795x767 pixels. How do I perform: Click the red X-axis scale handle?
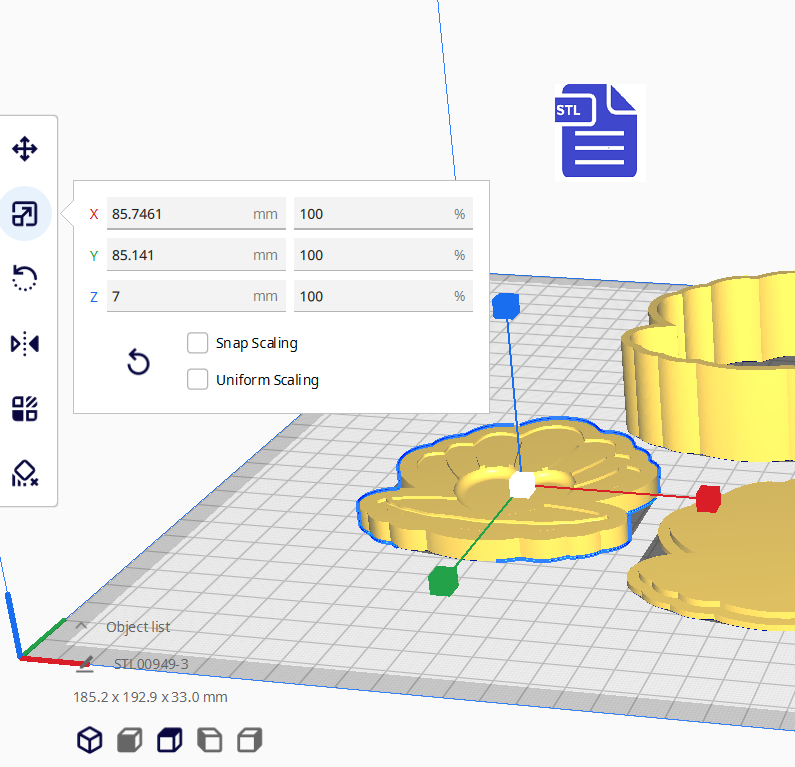pyautogui.click(x=708, y=498)
